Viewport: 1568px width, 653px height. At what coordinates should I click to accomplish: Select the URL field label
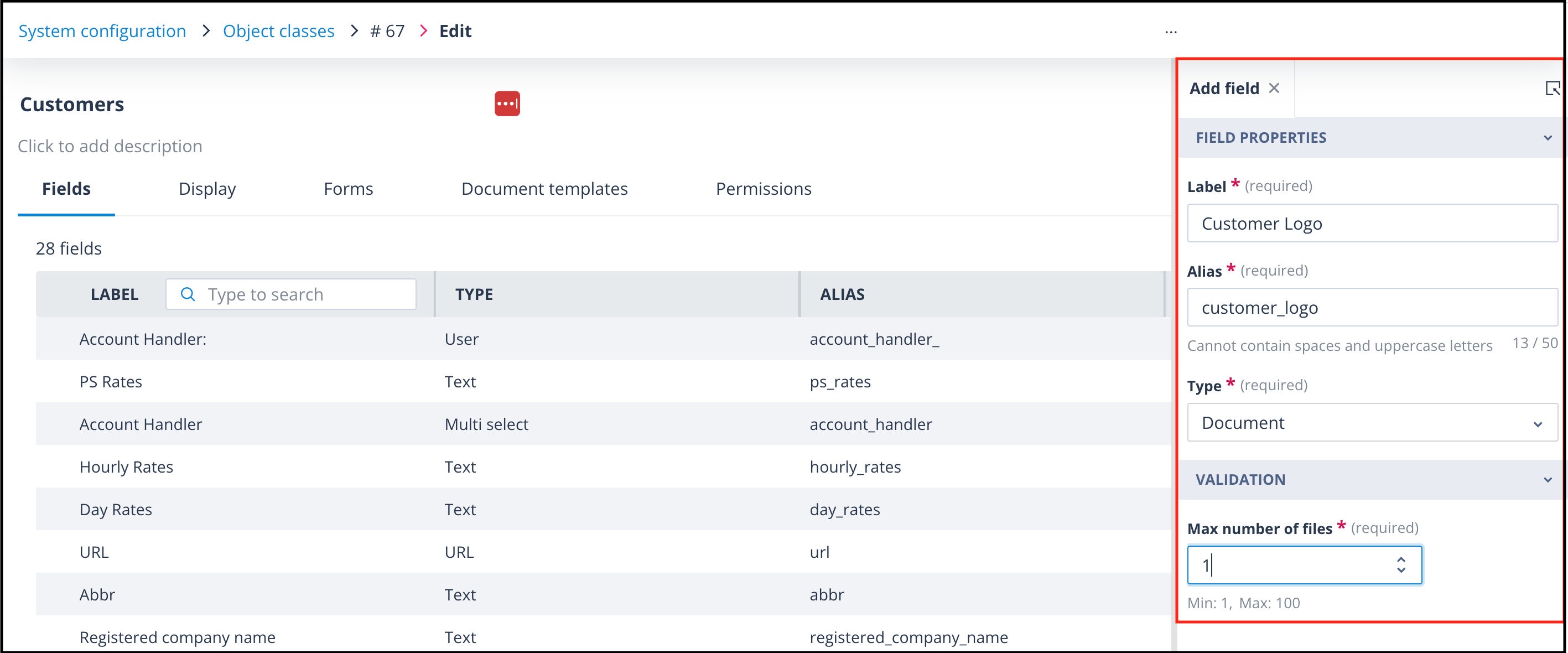(94, 552)
